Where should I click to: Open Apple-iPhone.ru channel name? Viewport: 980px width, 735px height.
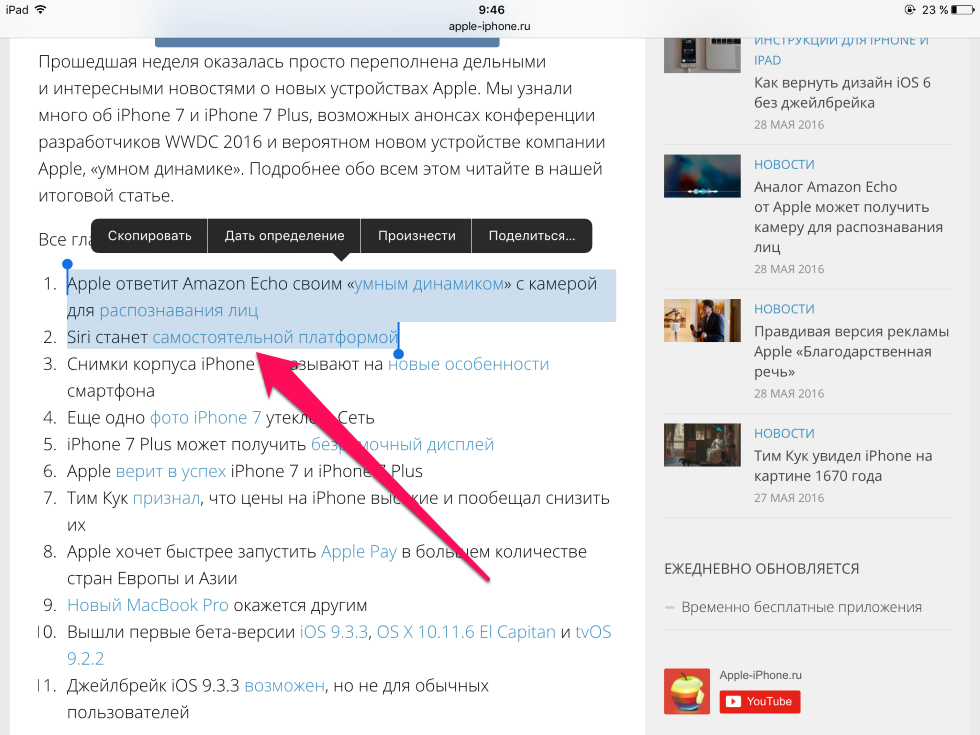pyautogui.click(x=760, y=675)
